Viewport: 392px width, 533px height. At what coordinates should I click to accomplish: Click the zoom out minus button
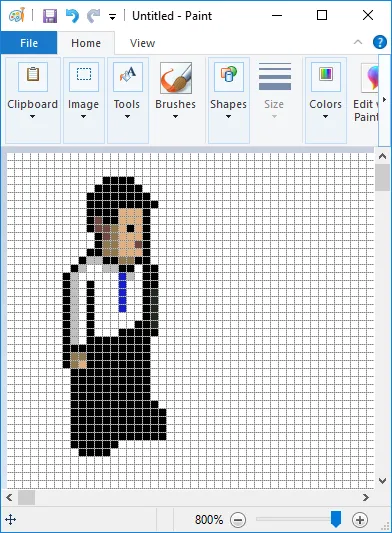coord(238,520)
